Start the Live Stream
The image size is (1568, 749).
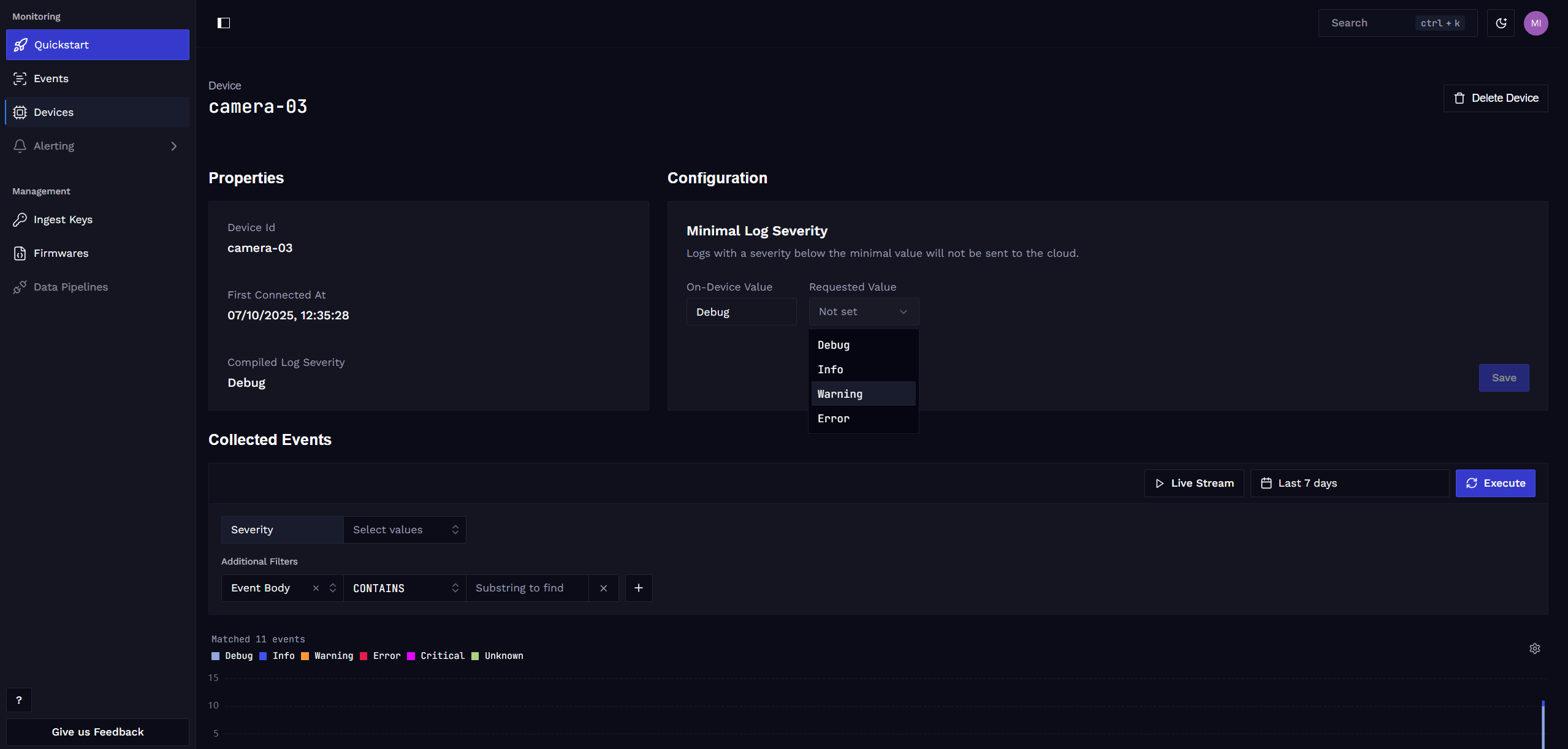coord(1193,483)
